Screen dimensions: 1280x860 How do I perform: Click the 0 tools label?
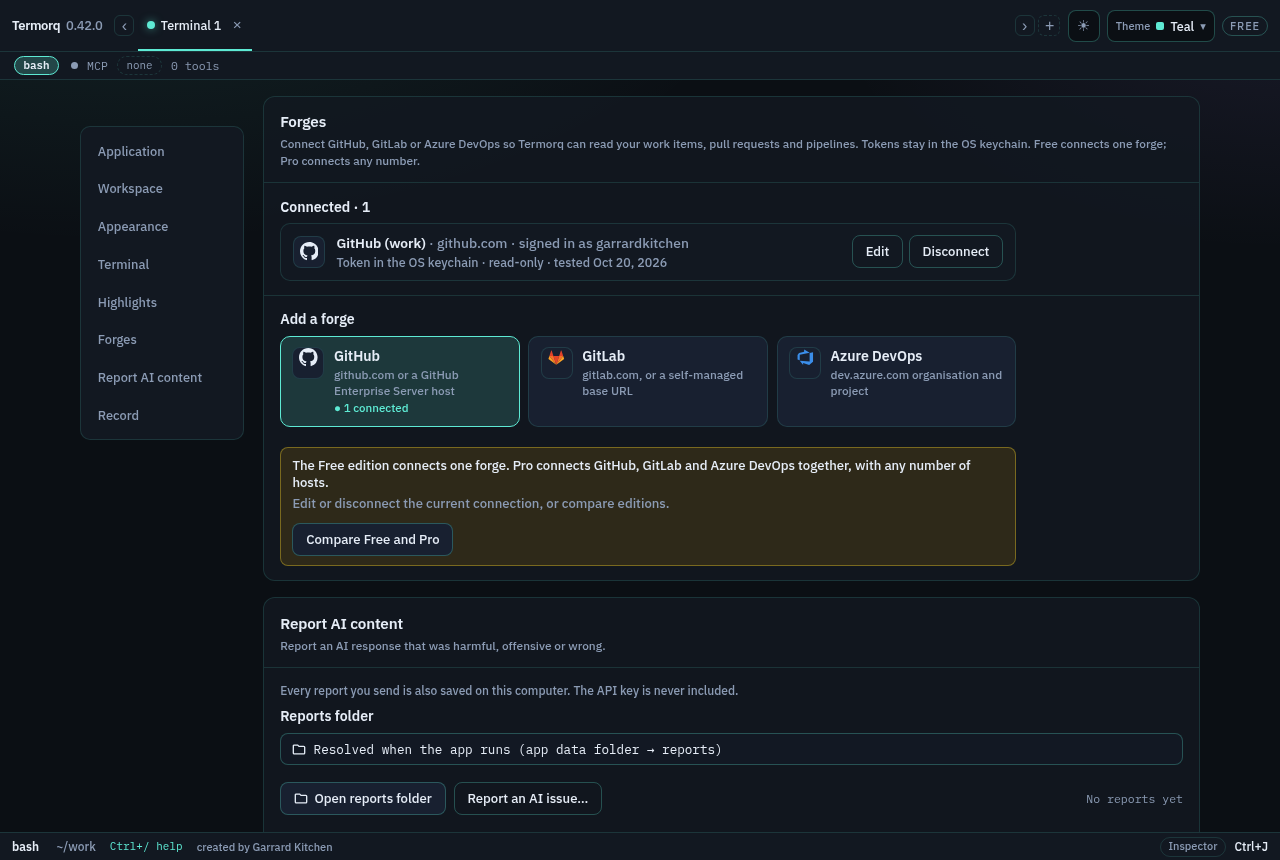pyautogui.click(x=195, y=66)
